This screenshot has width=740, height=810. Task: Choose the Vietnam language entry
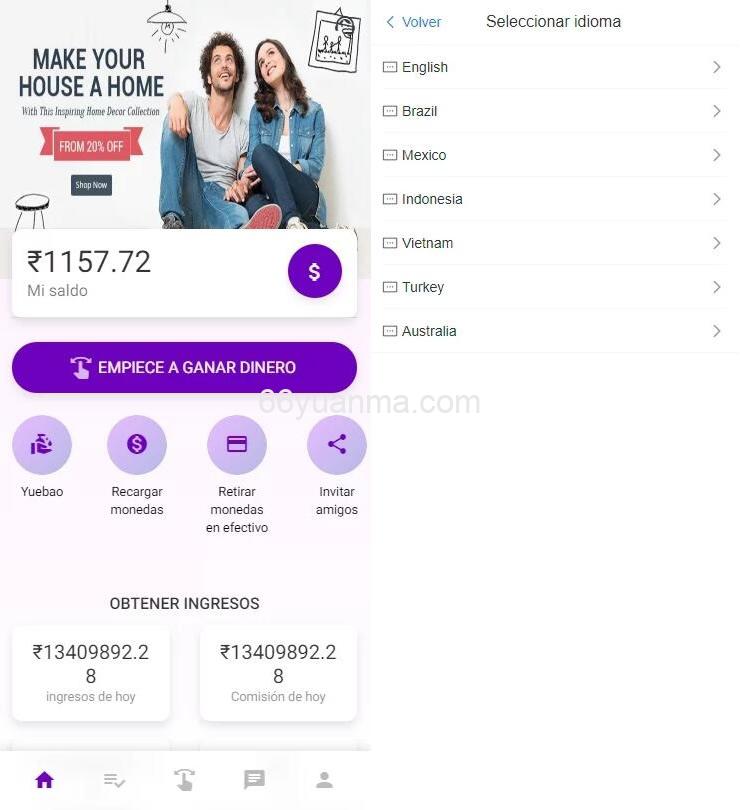click(555, 243)
